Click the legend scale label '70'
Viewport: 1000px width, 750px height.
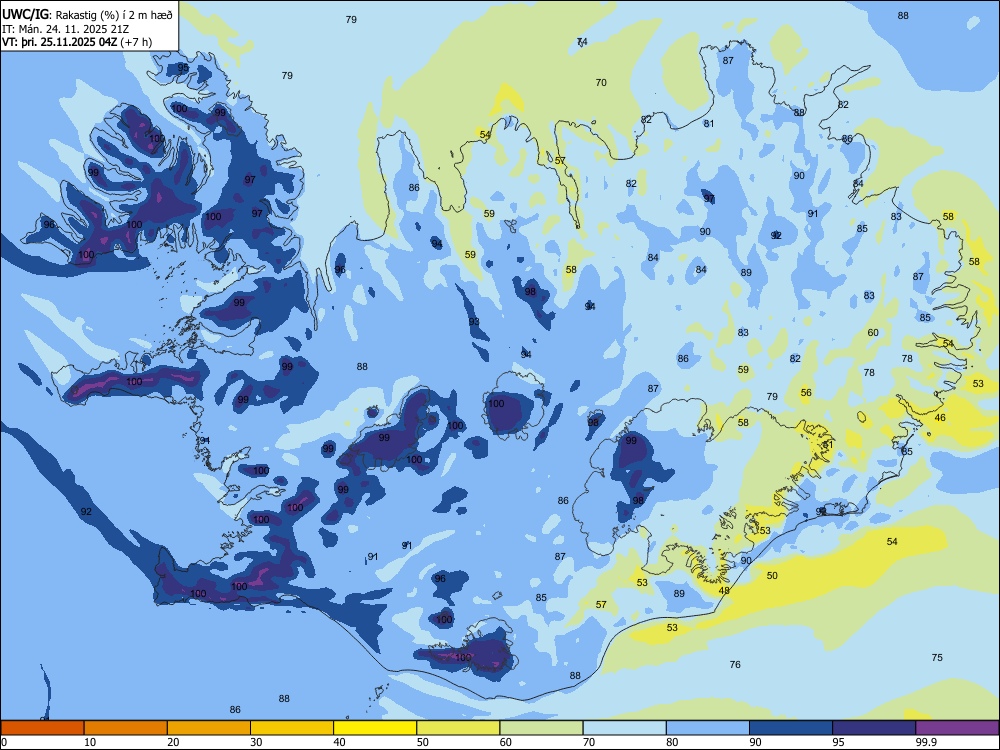point(589,742)
